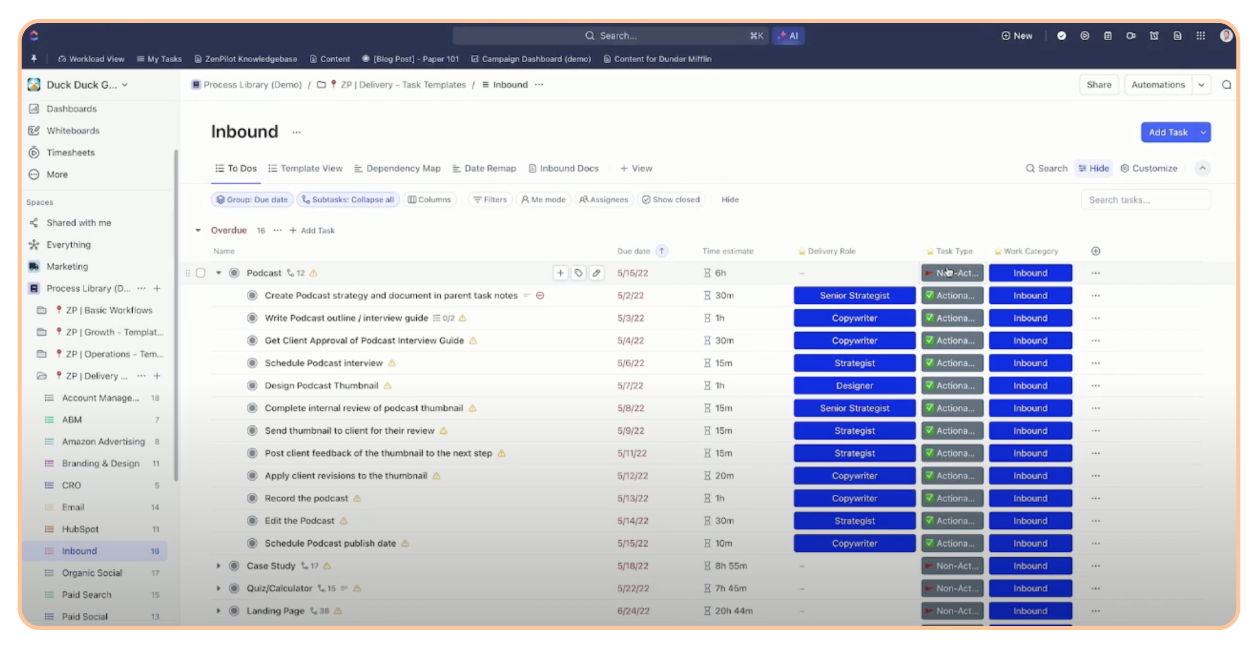Open the Automations button
This screenshot has height=649, width=1258.
pos(1159,84)
